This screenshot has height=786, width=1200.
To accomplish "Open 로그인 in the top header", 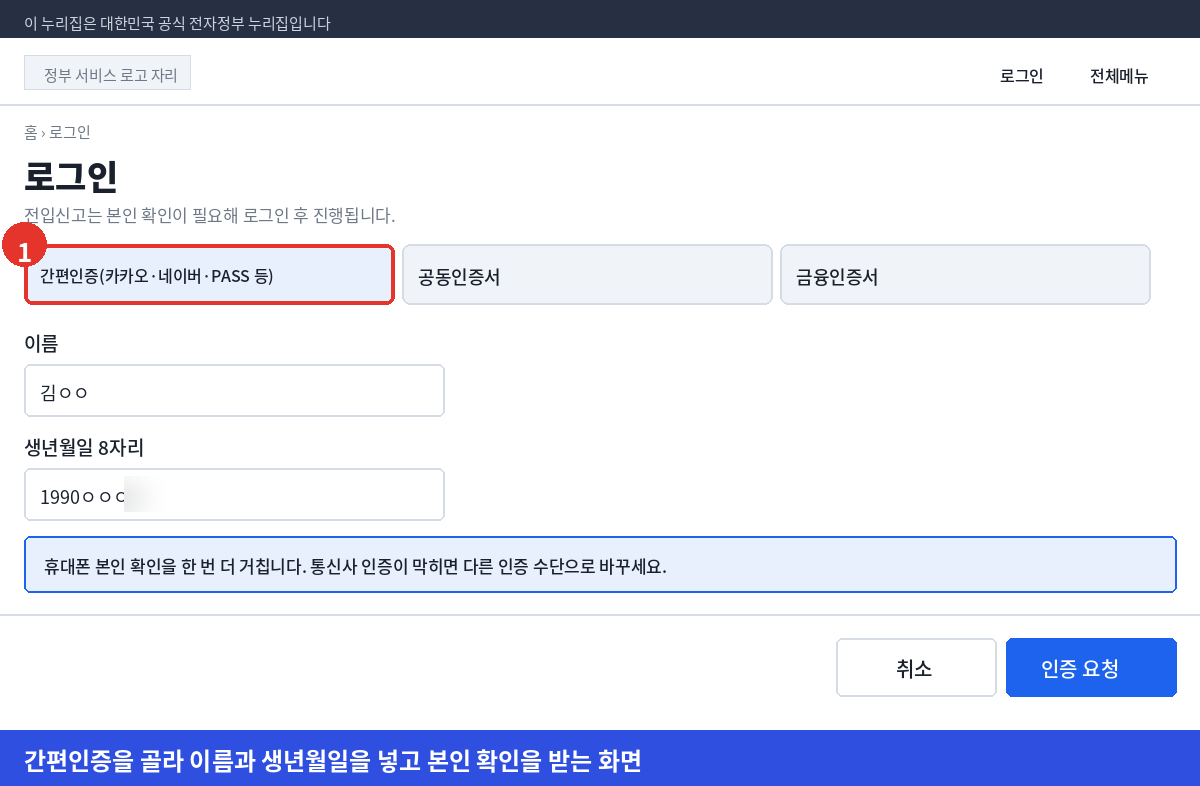I will point(1021,76).
